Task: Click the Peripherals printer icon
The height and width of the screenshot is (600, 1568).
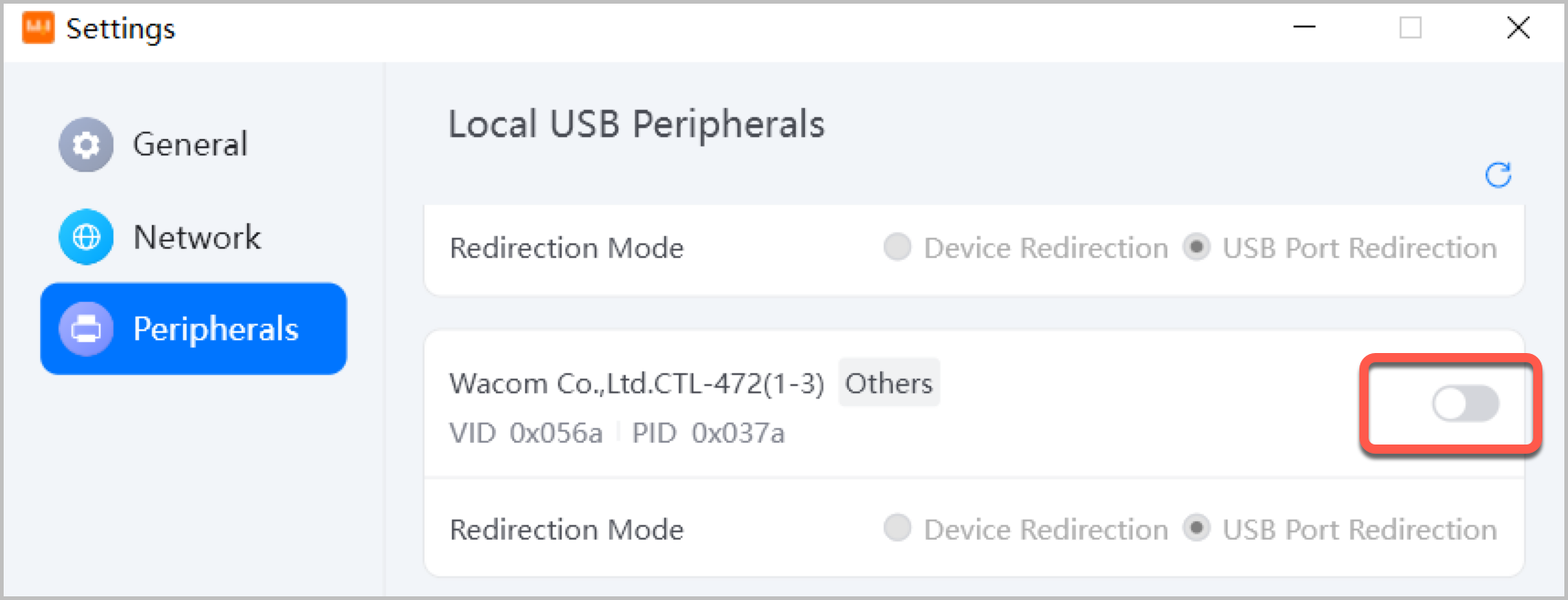Action: click(85, 328)
